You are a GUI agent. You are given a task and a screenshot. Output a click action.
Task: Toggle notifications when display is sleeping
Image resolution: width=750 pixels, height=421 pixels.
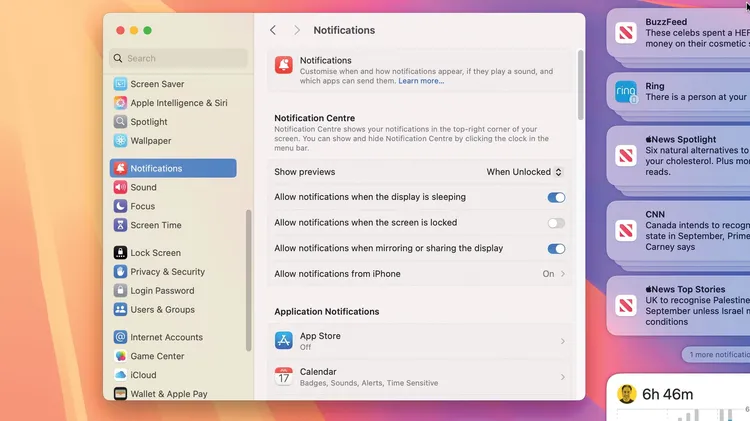point(556,197)
